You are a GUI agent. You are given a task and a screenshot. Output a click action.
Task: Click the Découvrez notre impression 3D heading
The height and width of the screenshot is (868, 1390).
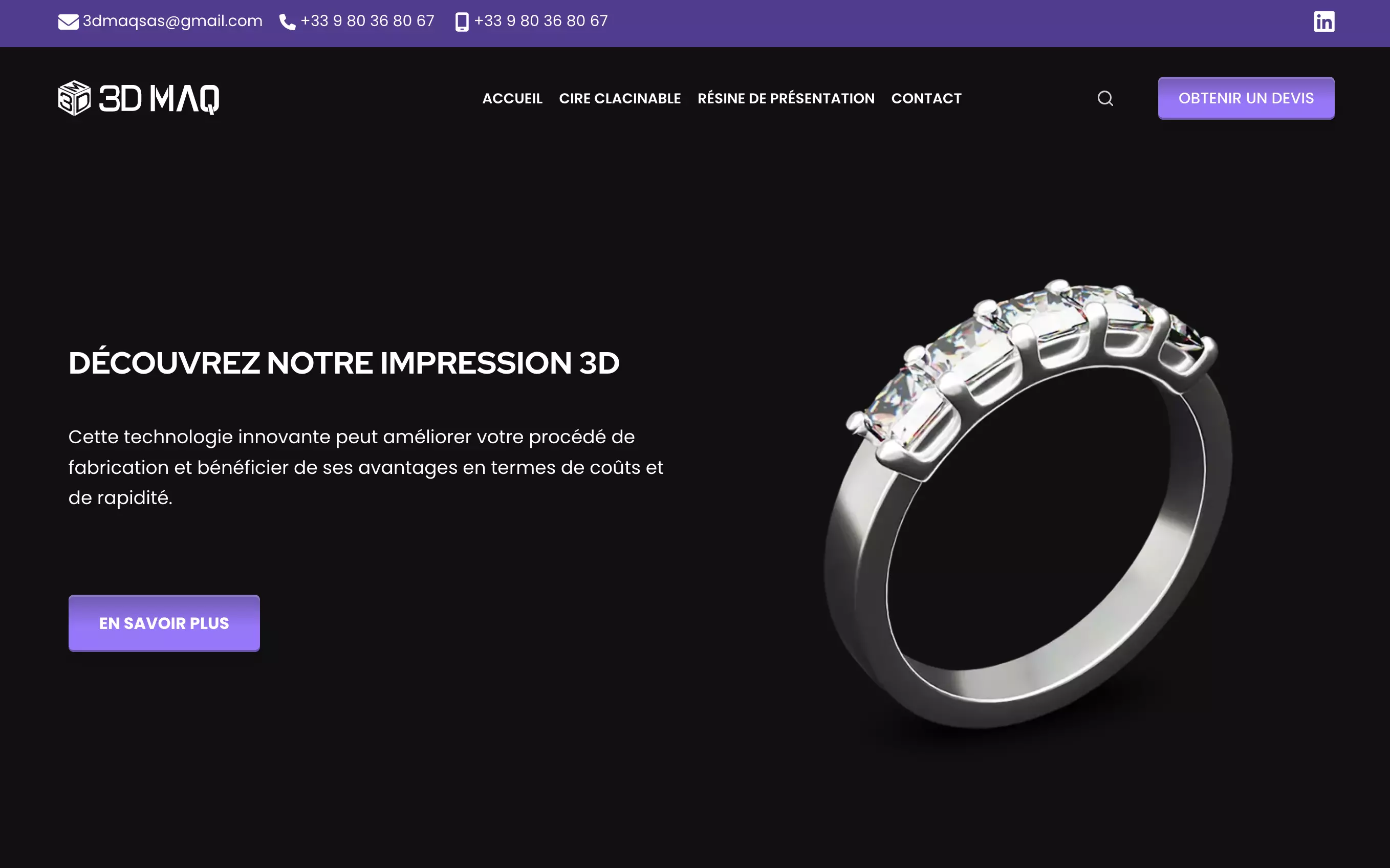[344, 363]
